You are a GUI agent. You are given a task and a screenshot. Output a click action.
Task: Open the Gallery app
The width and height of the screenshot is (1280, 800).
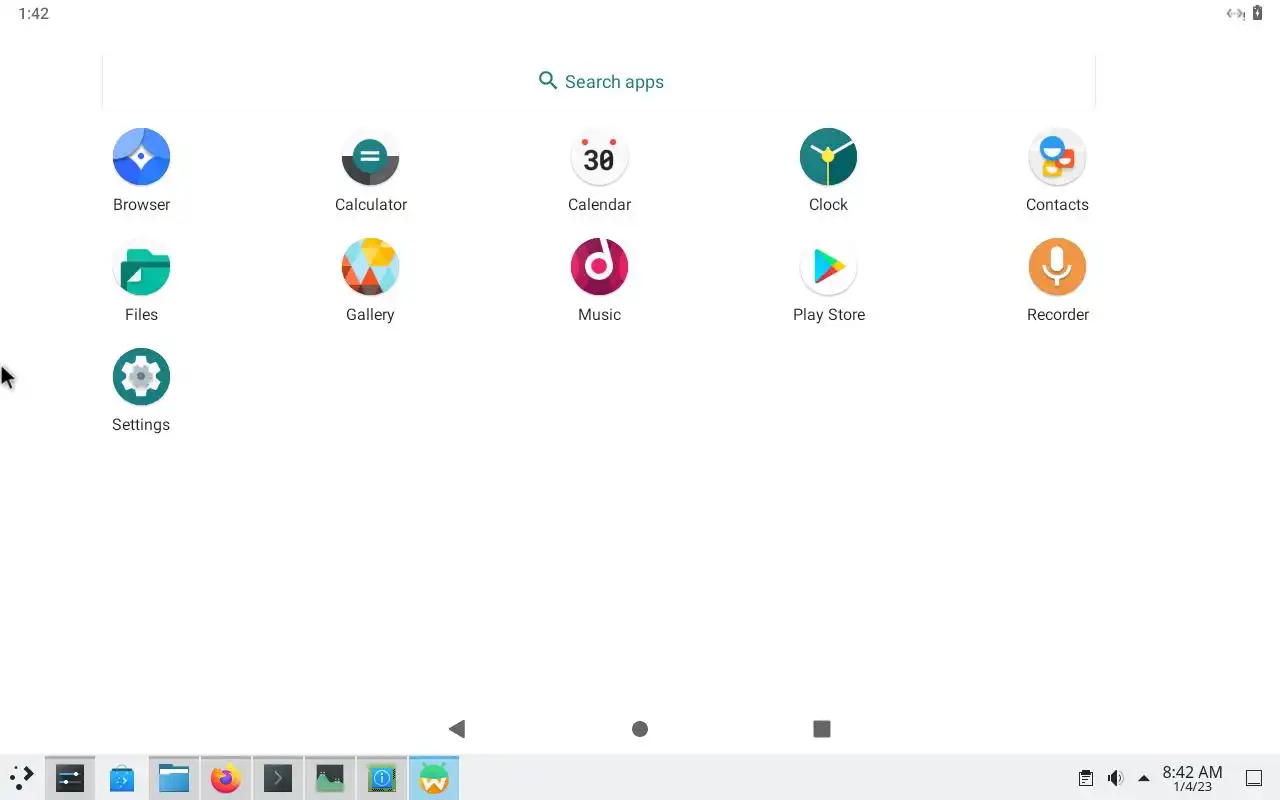click(370, 267)
